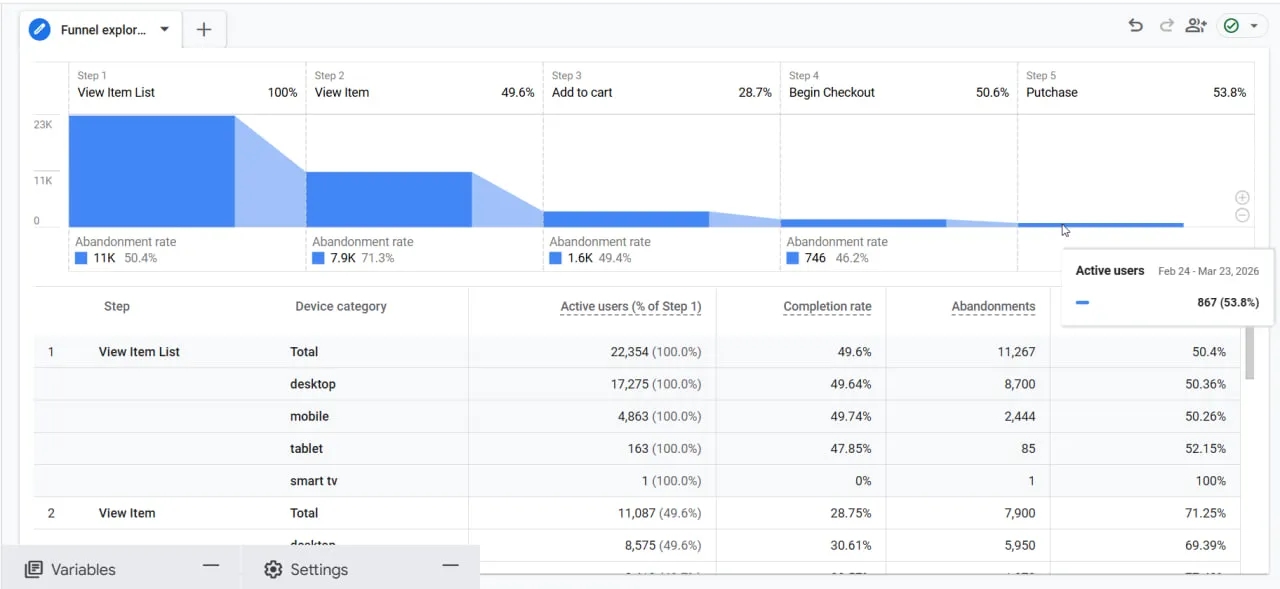This screenshot has height=589, width=1280.
Task: Add a new exploration tab with plus
Action: point(204,29)
